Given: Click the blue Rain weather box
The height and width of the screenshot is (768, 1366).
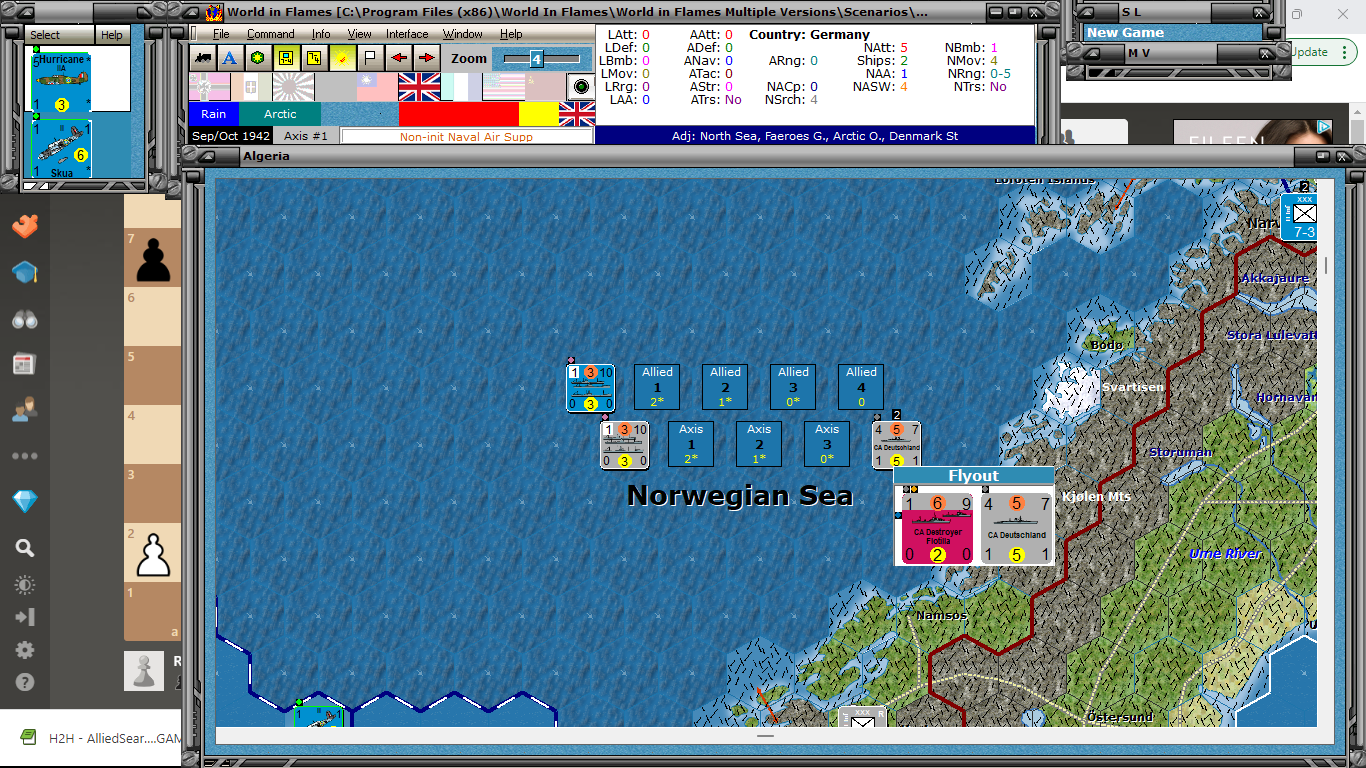Looking at the screenshot, I should 213,114.
